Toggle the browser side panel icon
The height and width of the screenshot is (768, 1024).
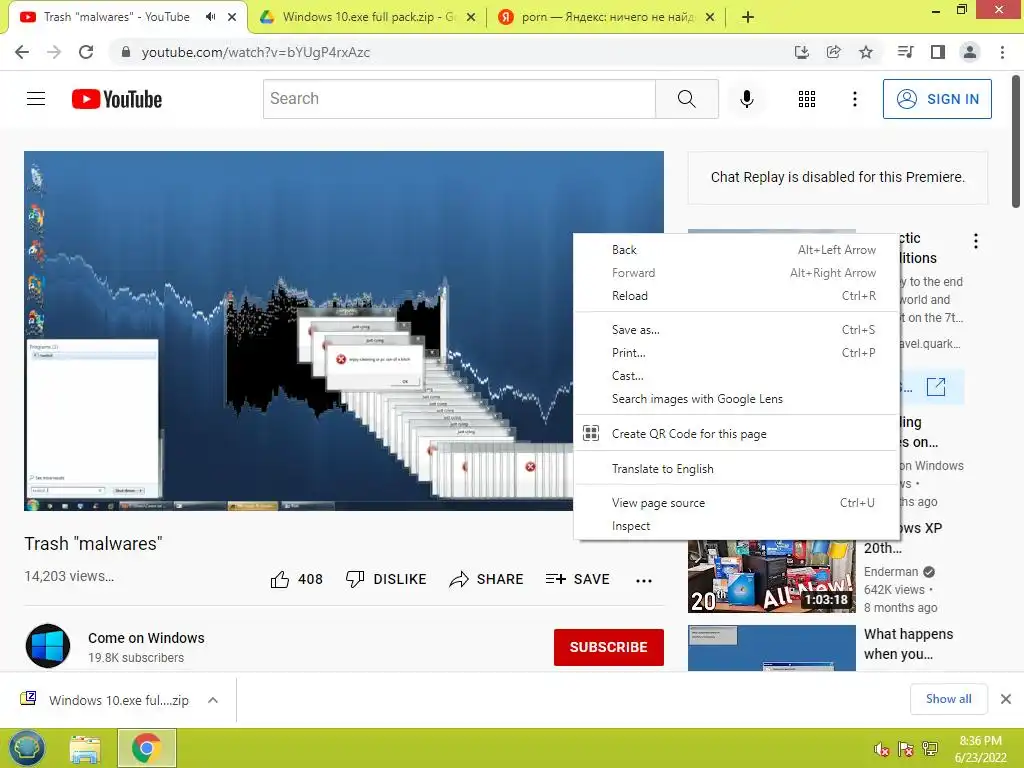point(938,52)
